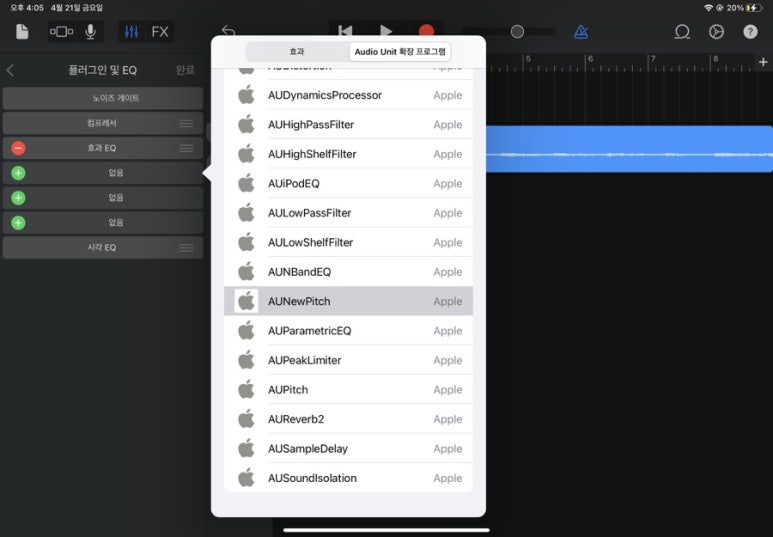The height and width of the screenshot is (537, 773).
Task: Choose AUHighPassFilter audio unit
Action: coord(349,124)
